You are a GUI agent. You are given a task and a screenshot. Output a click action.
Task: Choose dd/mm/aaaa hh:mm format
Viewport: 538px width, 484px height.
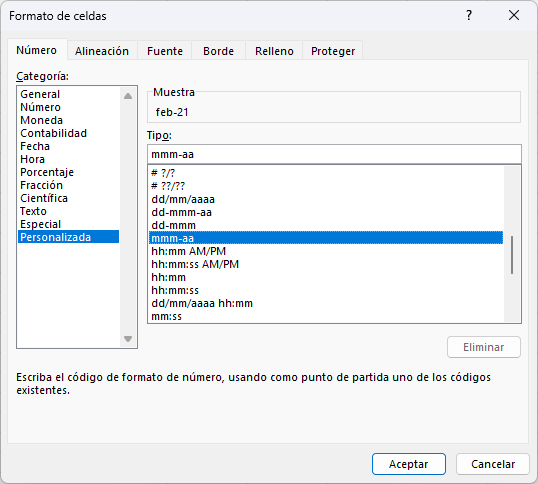(326, 304)
